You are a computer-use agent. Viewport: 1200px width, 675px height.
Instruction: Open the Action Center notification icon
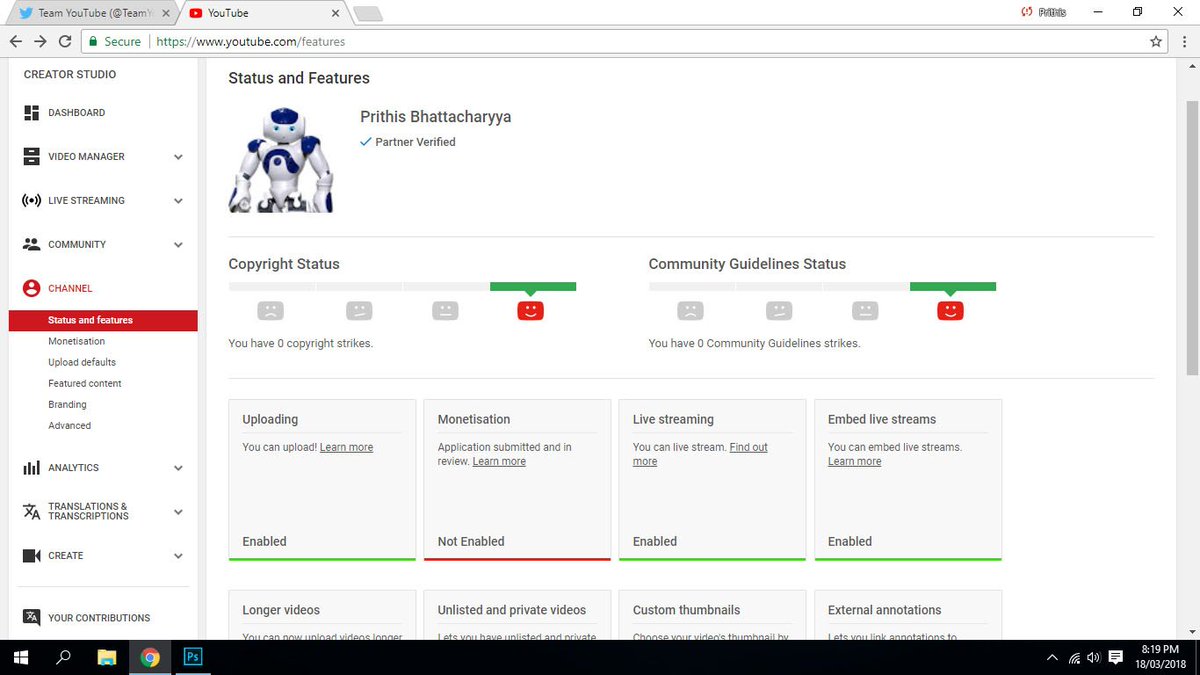pyautogui.click(x=1115, y=657)
